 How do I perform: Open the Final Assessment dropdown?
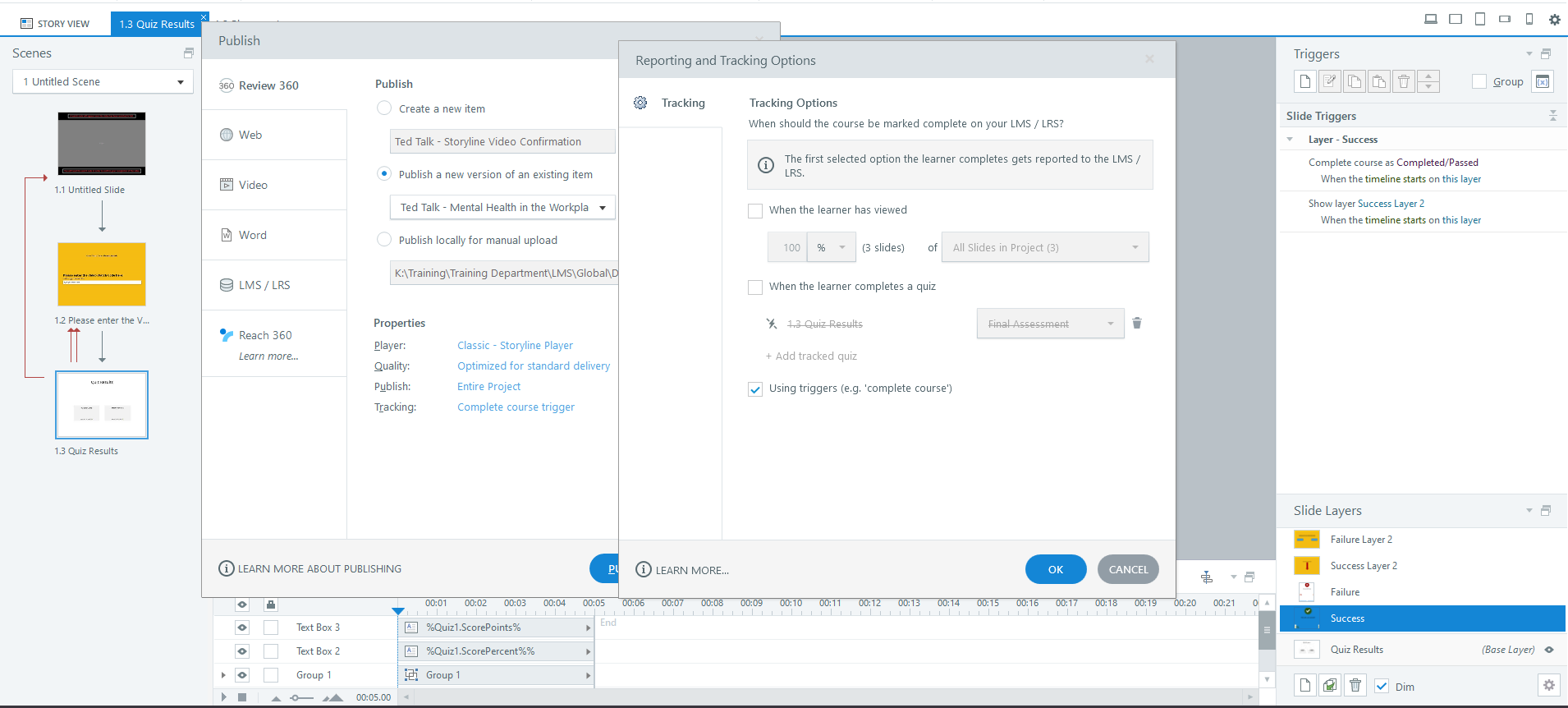click(x=1050, y=324)
